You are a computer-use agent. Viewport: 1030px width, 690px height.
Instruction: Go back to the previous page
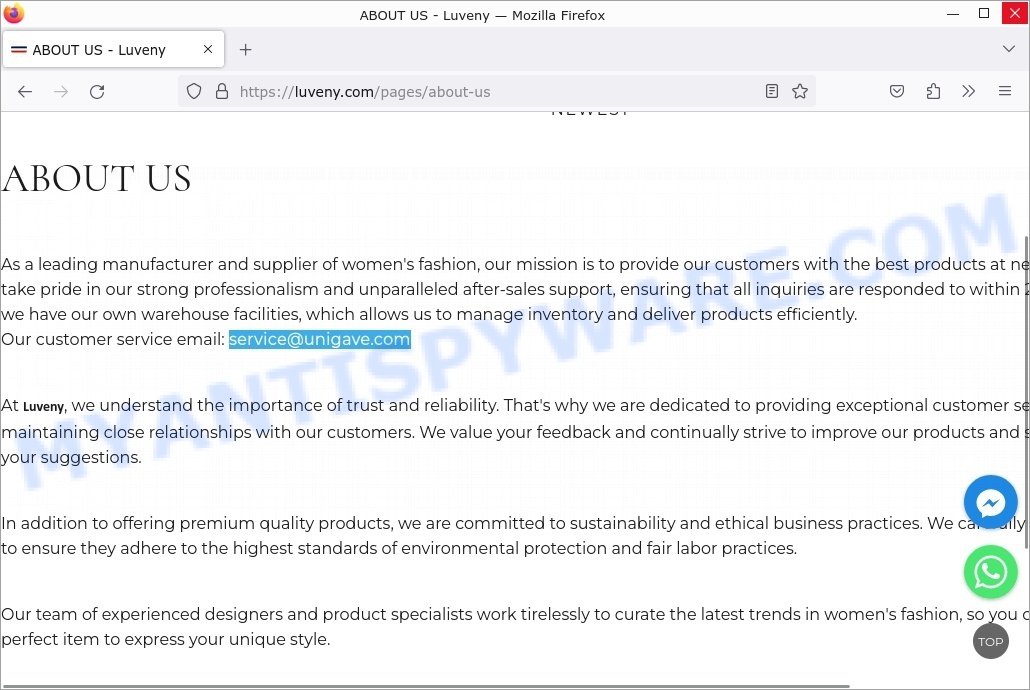[x=25, y=91]
